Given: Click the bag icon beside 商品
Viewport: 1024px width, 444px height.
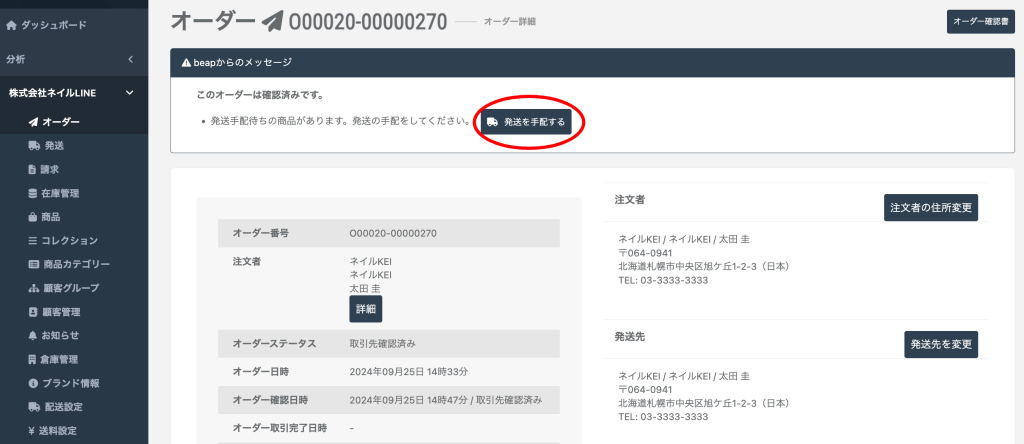Looking at the screenshot, I should click(33, 217).
